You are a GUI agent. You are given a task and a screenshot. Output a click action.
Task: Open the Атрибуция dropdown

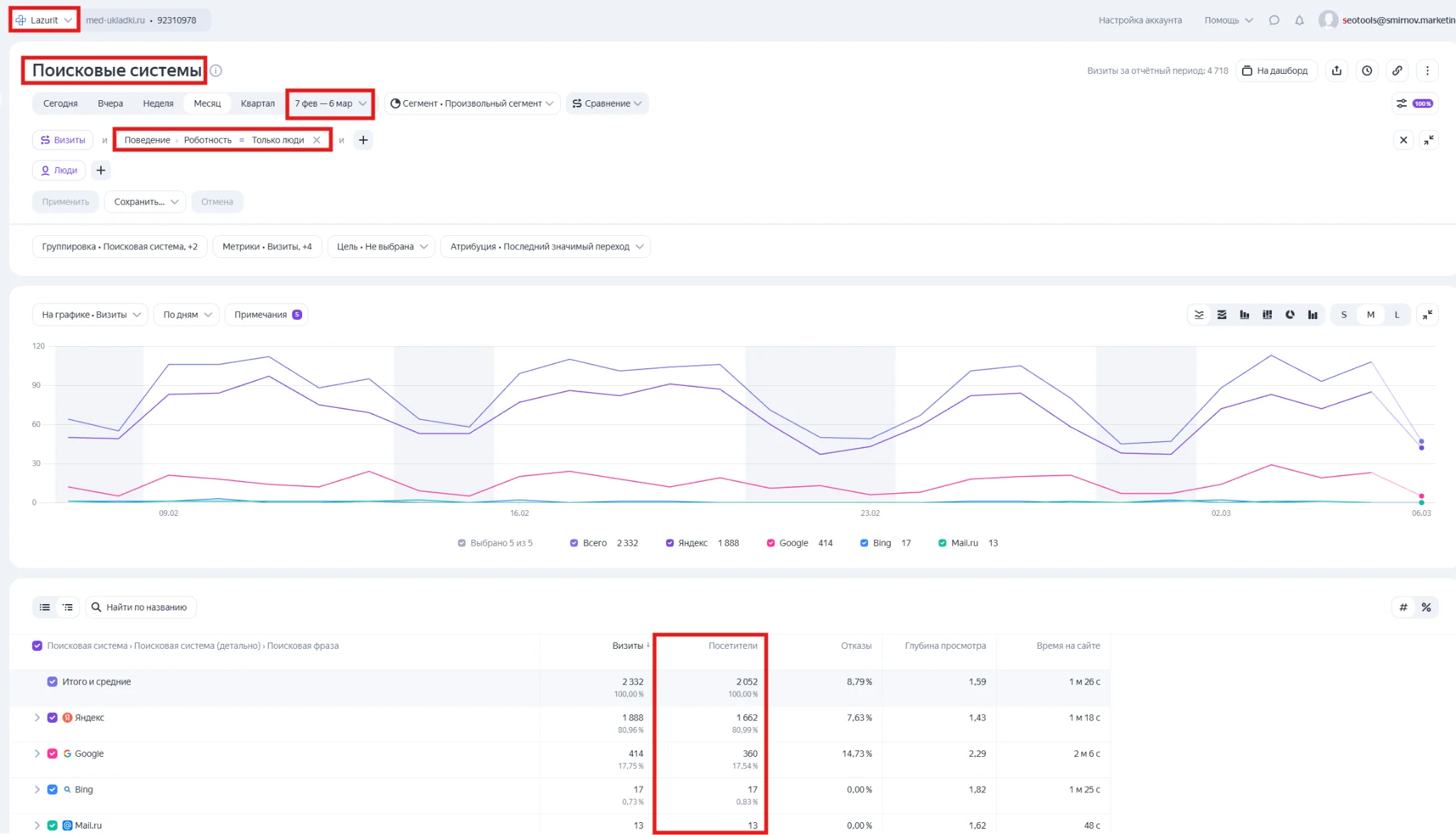point(545,247)
